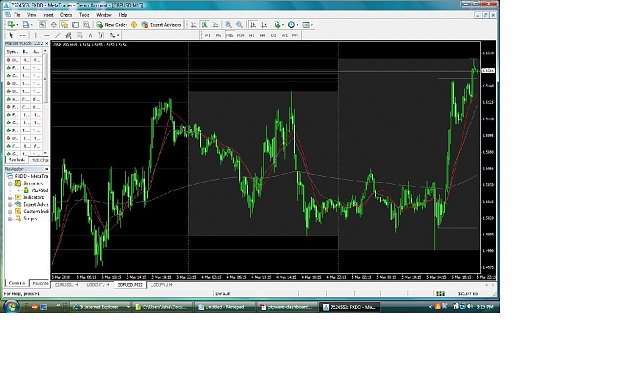
Task: Open the Periods clock icon
Action: tap(291, 25)
